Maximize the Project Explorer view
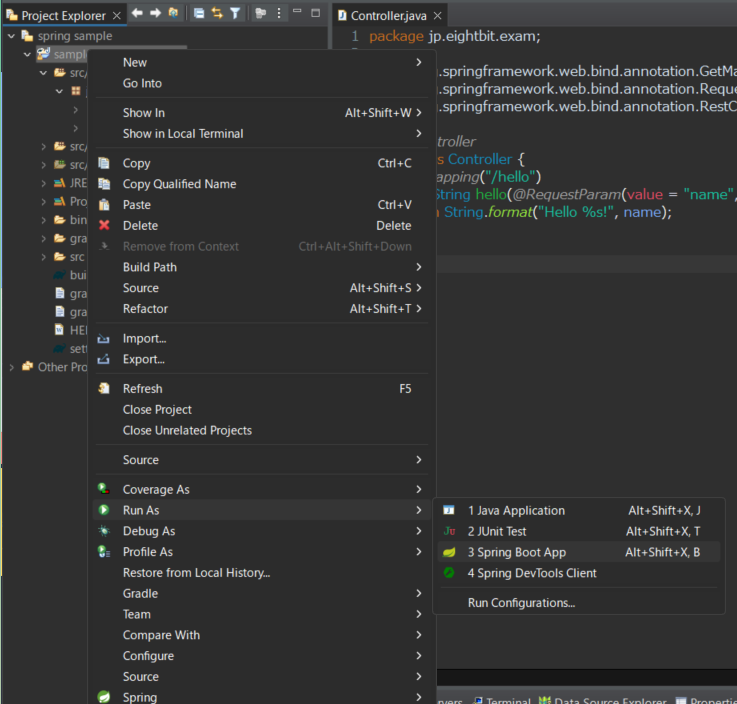The height and width of the screenshot is (704, 737). 316,13
